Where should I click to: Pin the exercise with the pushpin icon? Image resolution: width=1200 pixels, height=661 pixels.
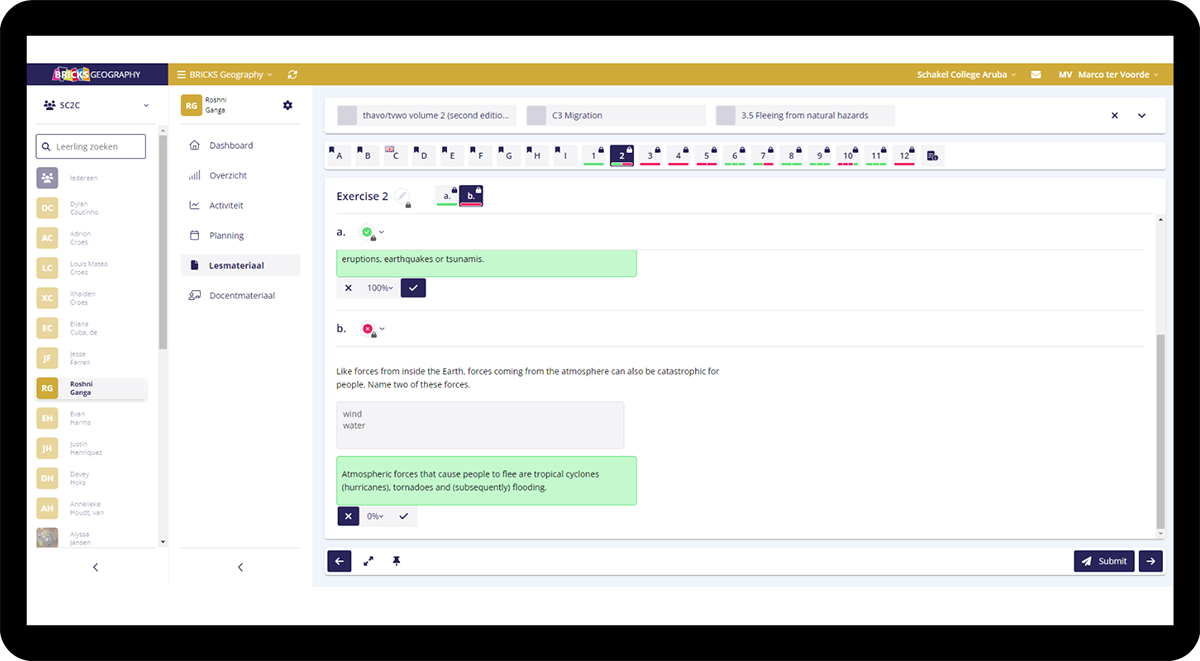396,562
